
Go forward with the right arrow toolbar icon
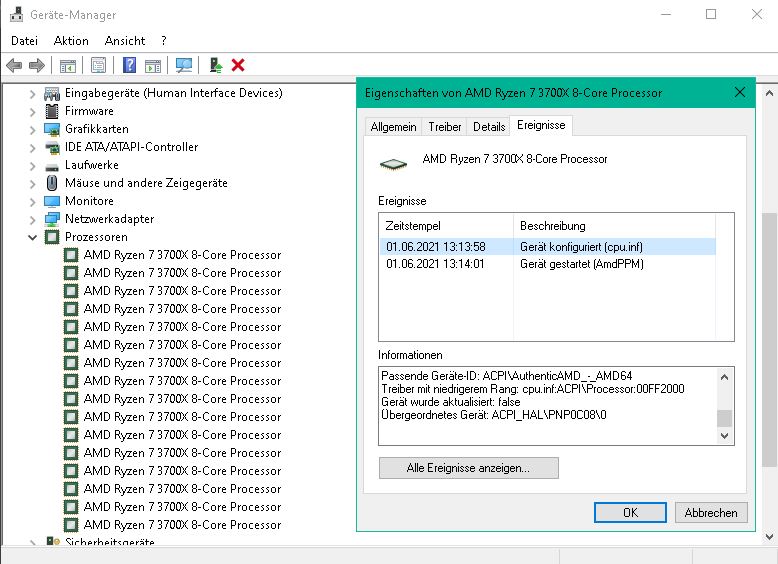[x=37, y=65]
